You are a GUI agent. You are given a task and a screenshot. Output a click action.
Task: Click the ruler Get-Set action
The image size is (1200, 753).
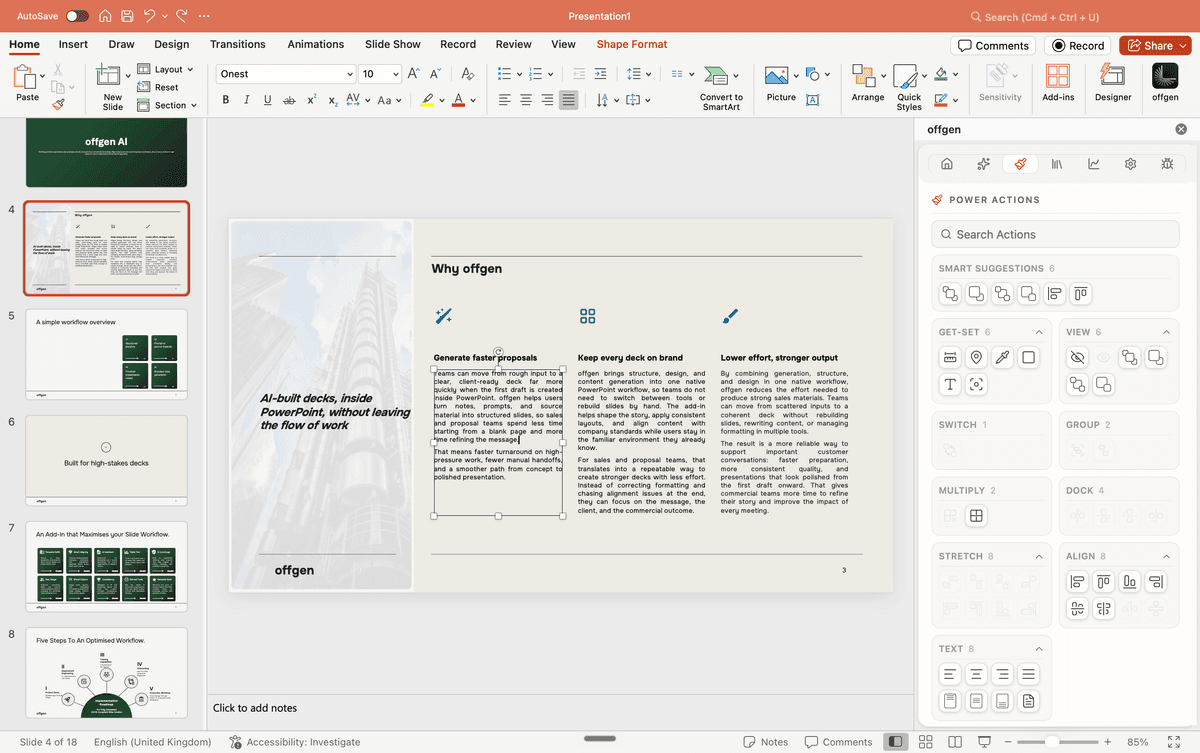click(950, 357)
